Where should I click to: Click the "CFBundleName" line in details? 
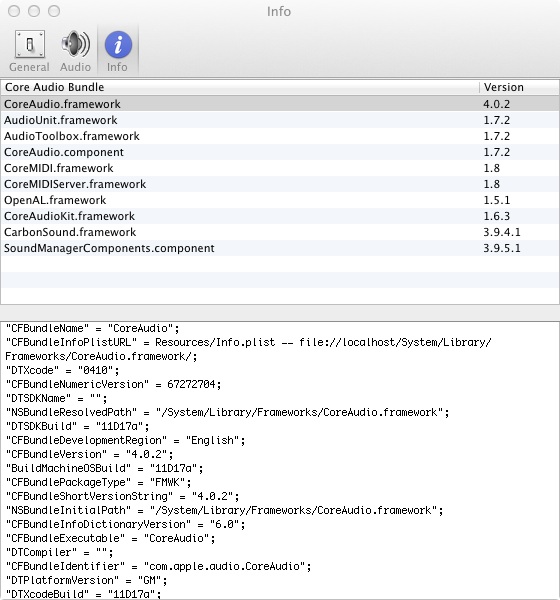[x=92, y=328]
